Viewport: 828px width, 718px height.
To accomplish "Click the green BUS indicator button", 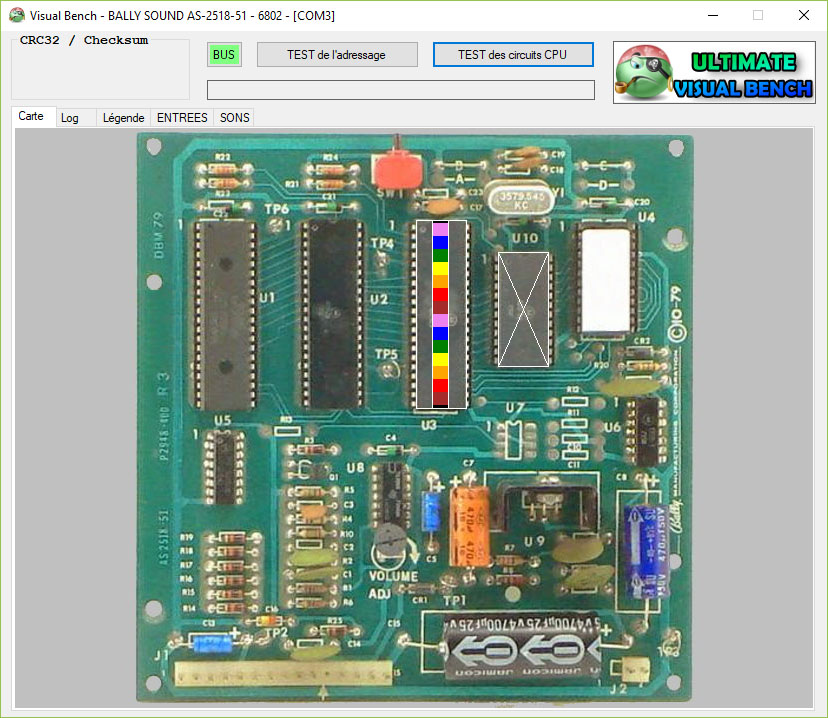I will point(224,55).
